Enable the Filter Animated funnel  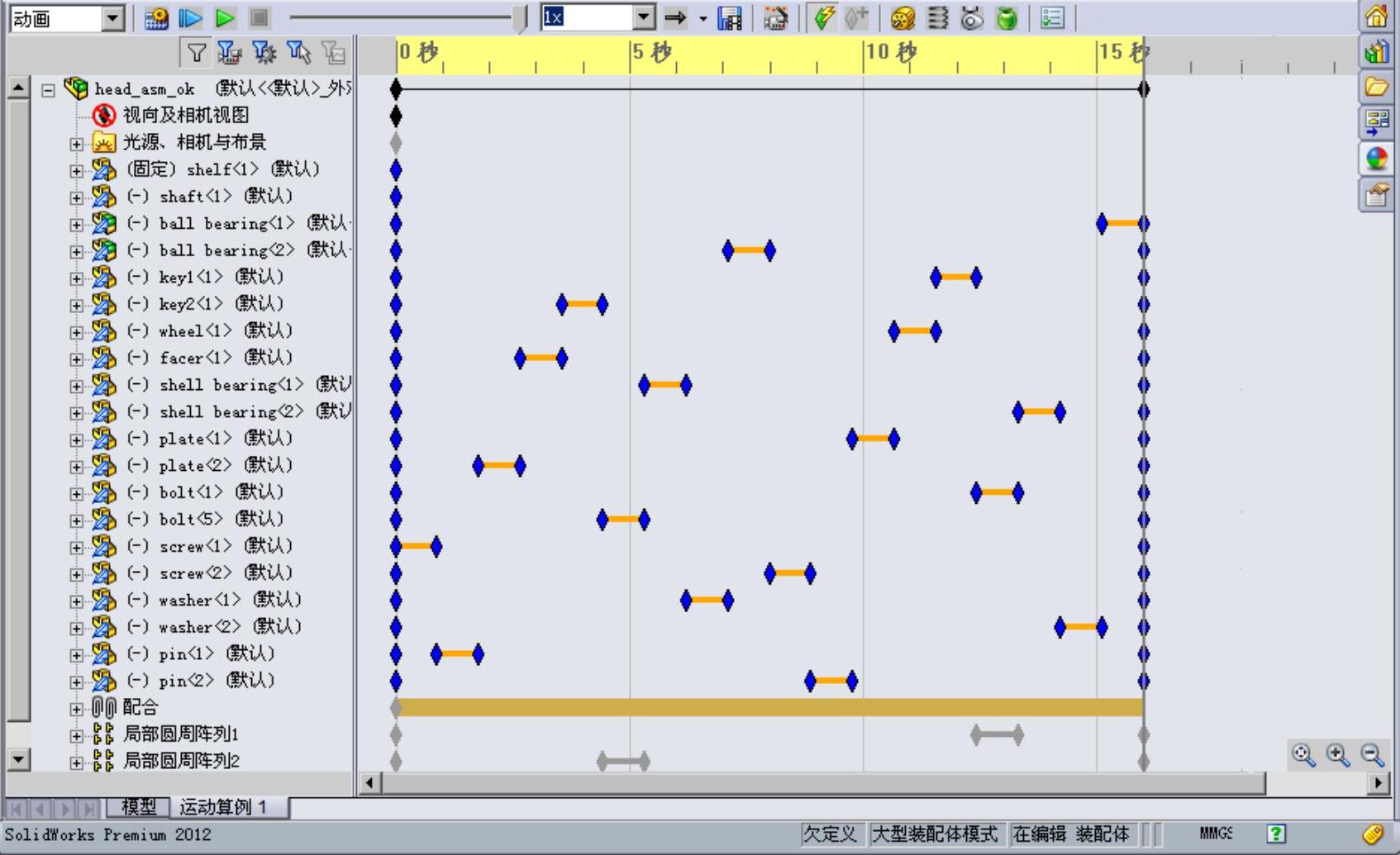pos(229,54)
